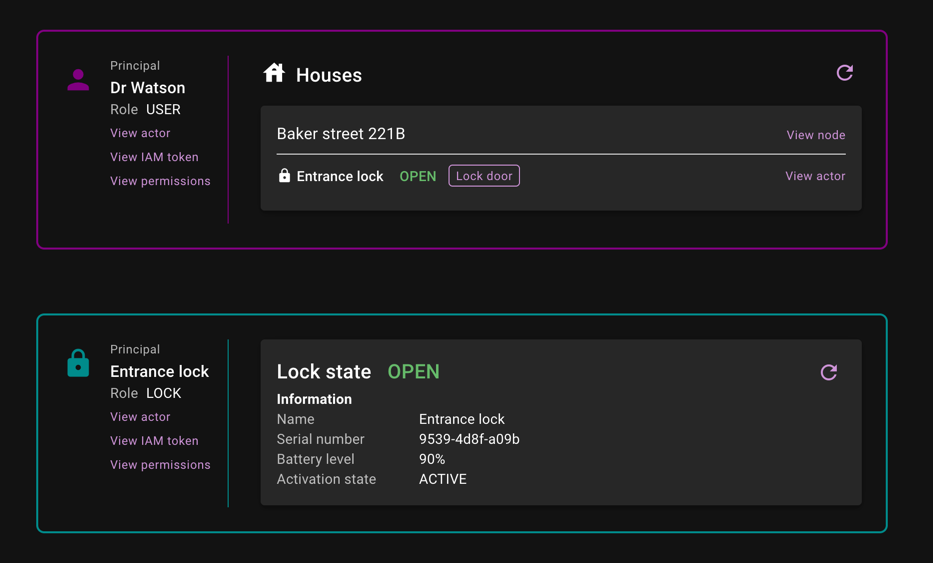Image resolution: width=933 pixels, height=563 pixels.
Task: Select the Baker street 221B house title
Action: pos(341,134)
